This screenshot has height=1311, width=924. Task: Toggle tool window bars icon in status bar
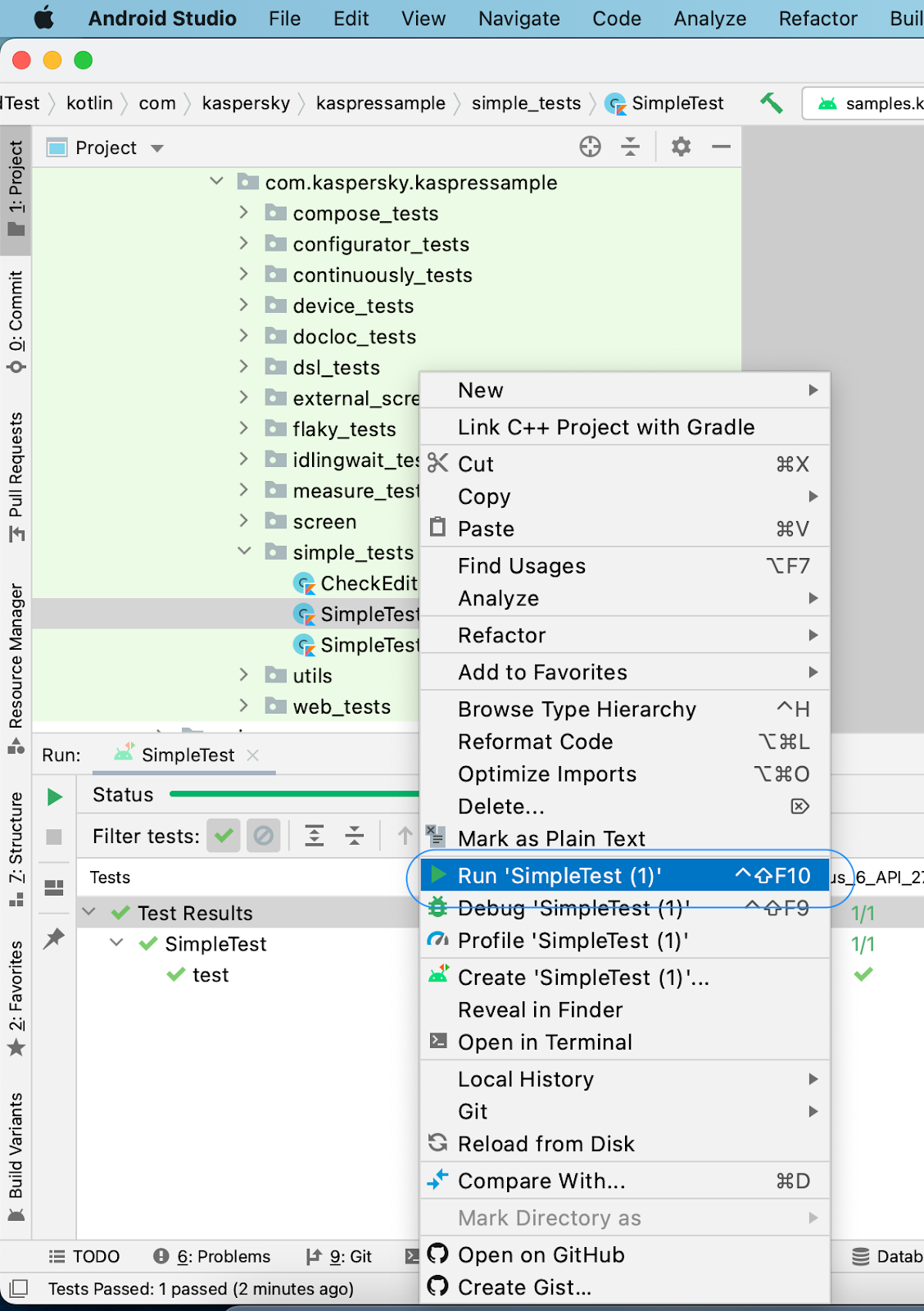pyautogui.click(x=18, y=1289)
